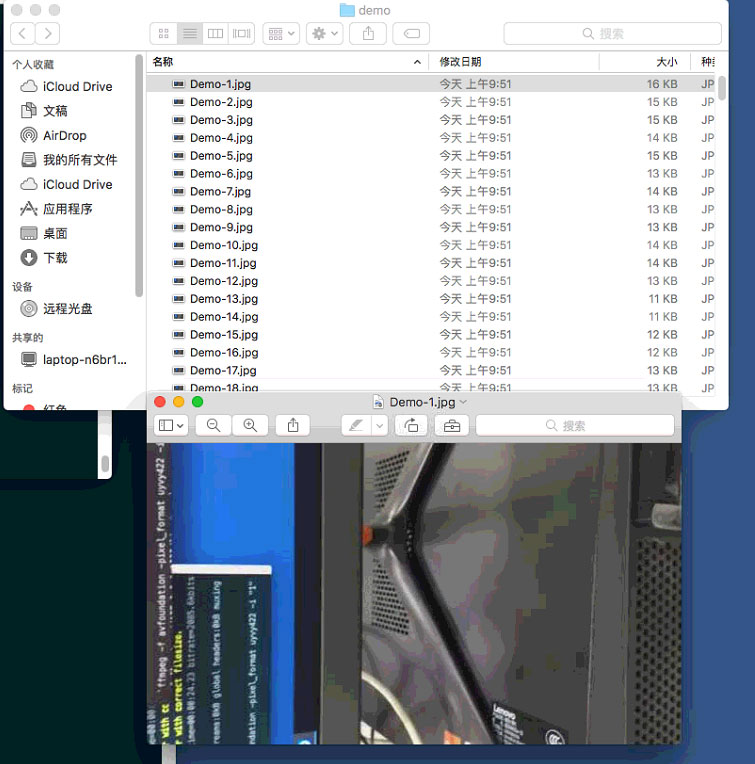
Task: Switch Finder to icon view
Action: (164, 34)
